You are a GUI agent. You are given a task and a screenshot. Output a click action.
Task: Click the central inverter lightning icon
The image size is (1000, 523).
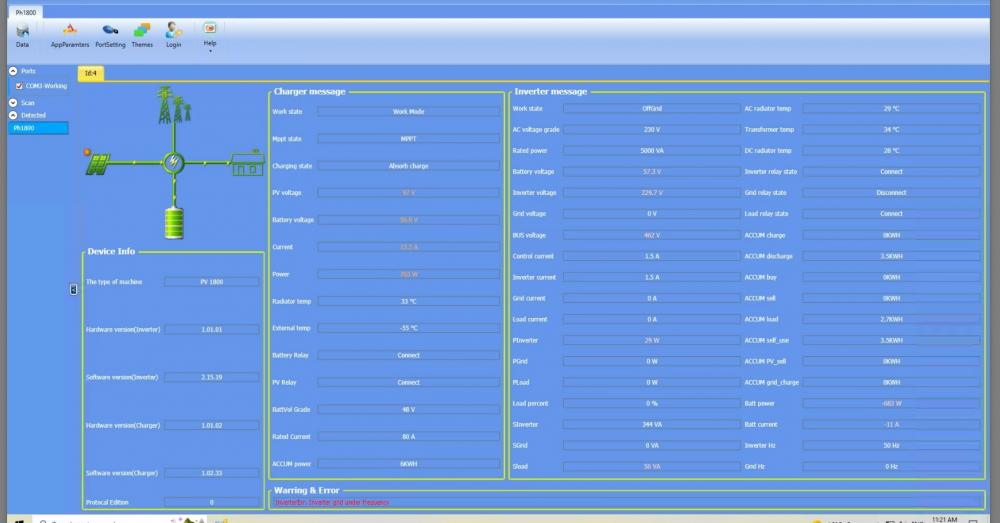[x=173, y=163]
